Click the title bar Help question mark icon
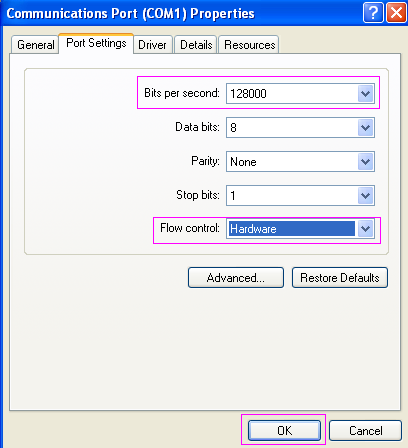 click(x=373, y=13)
